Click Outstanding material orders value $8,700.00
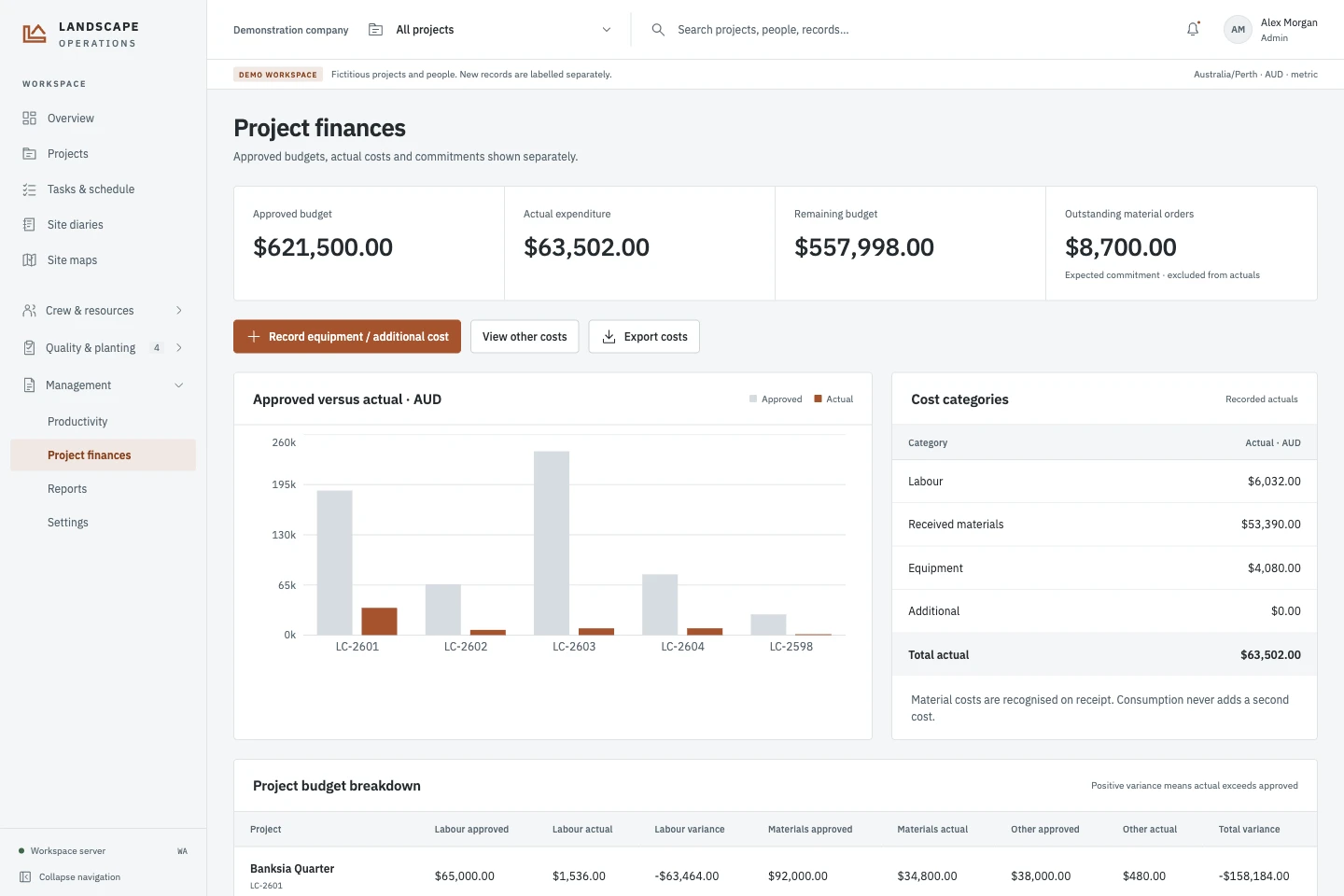Screen dimensions: 1344x896 1121,247
